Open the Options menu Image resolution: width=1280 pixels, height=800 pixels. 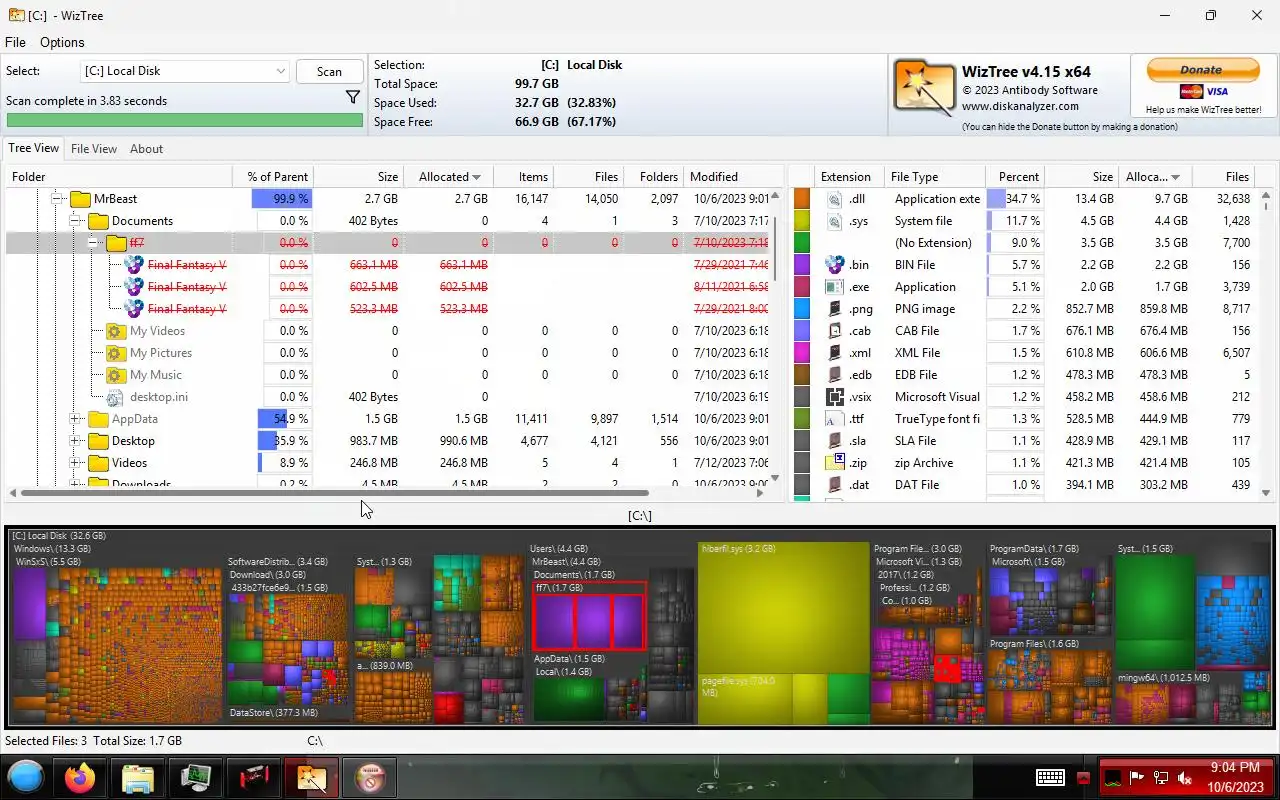pyautogui.click(x=62, y=42)
